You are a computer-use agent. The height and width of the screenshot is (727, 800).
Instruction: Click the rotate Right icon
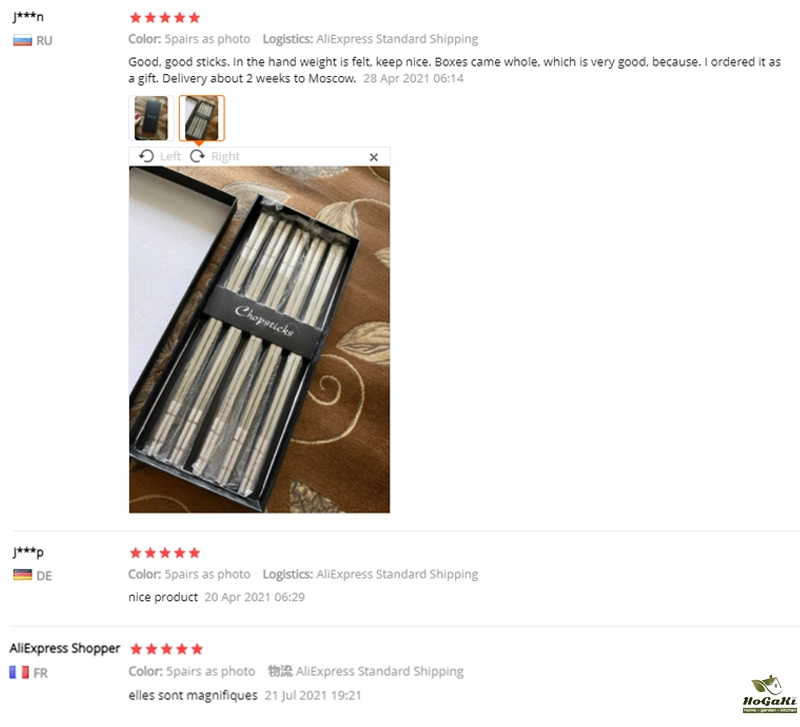coord(197,156)
